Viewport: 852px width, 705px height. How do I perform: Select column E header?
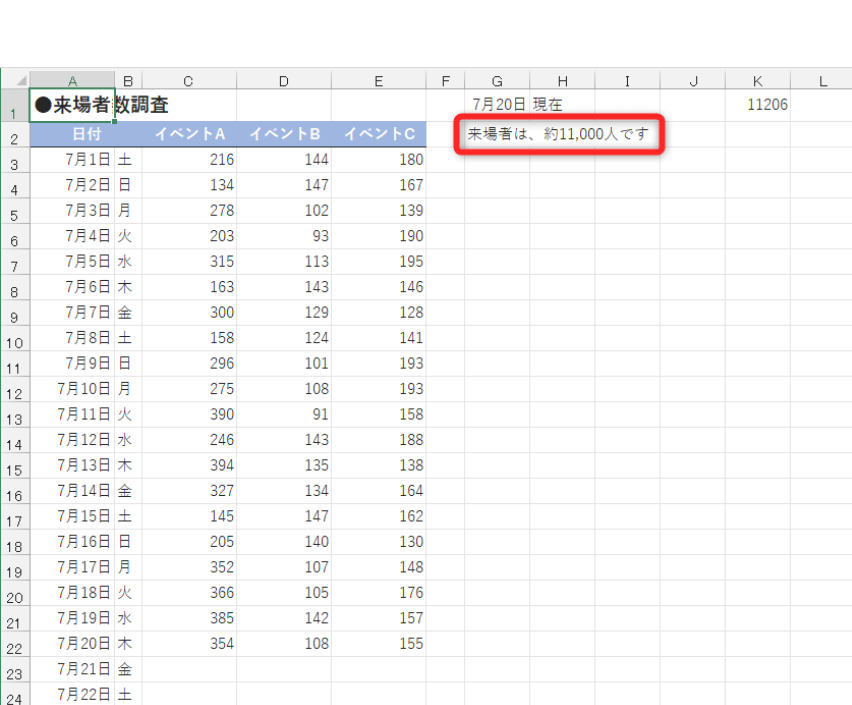coord(379,81)
